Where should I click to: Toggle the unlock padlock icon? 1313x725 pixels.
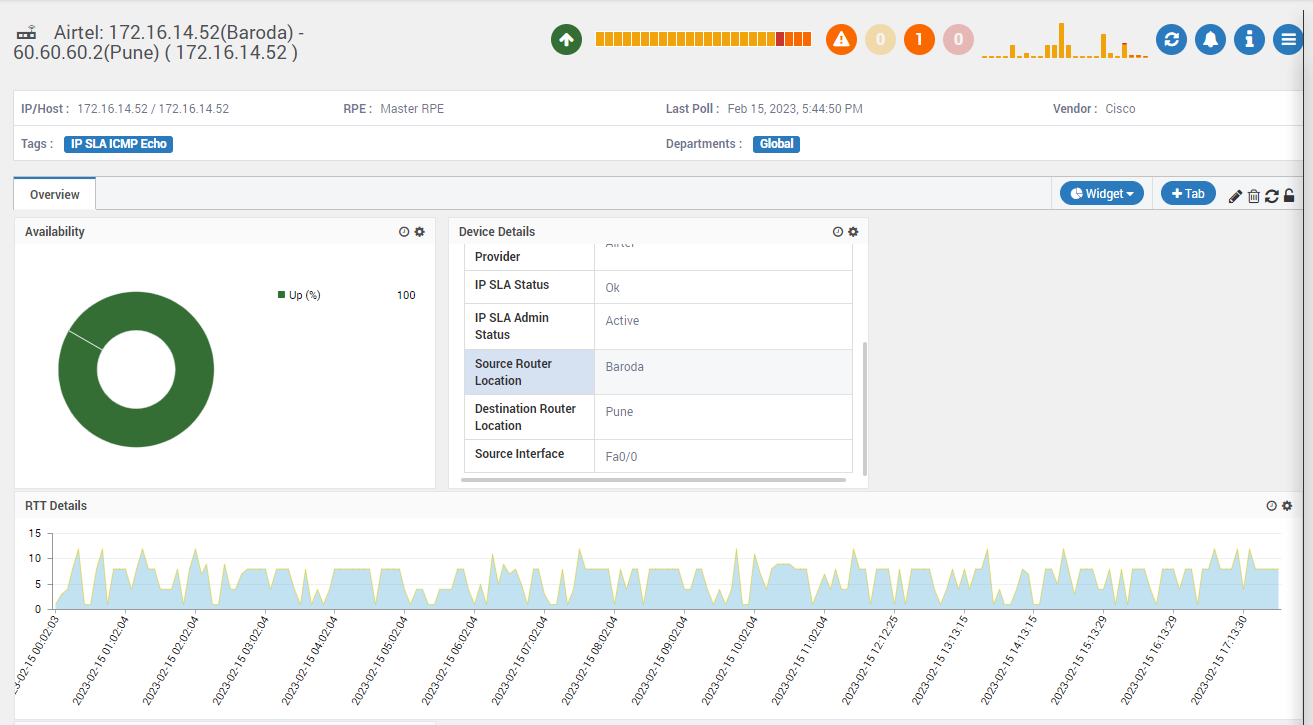1290,196
